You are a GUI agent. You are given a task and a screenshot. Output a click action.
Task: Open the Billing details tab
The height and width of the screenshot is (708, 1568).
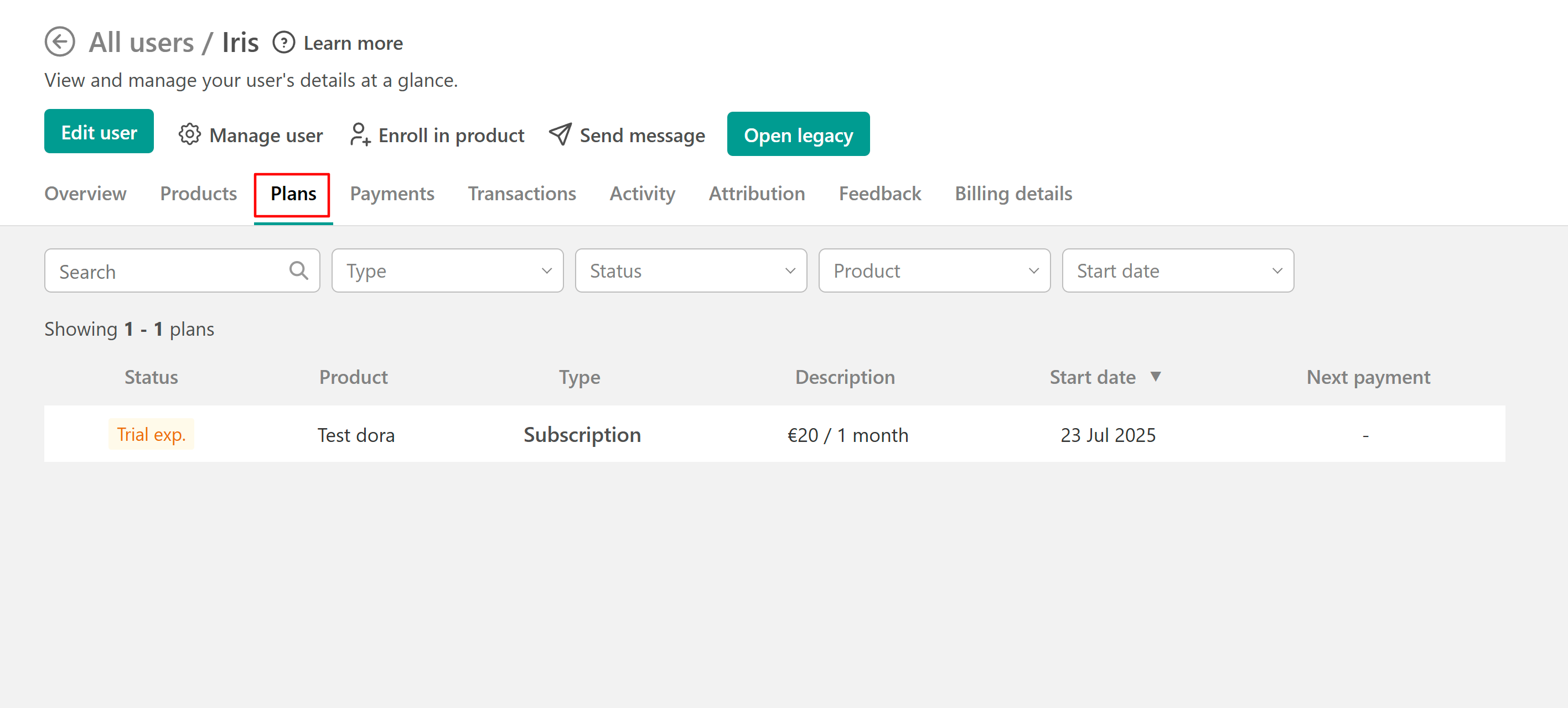coord(1013,194)
